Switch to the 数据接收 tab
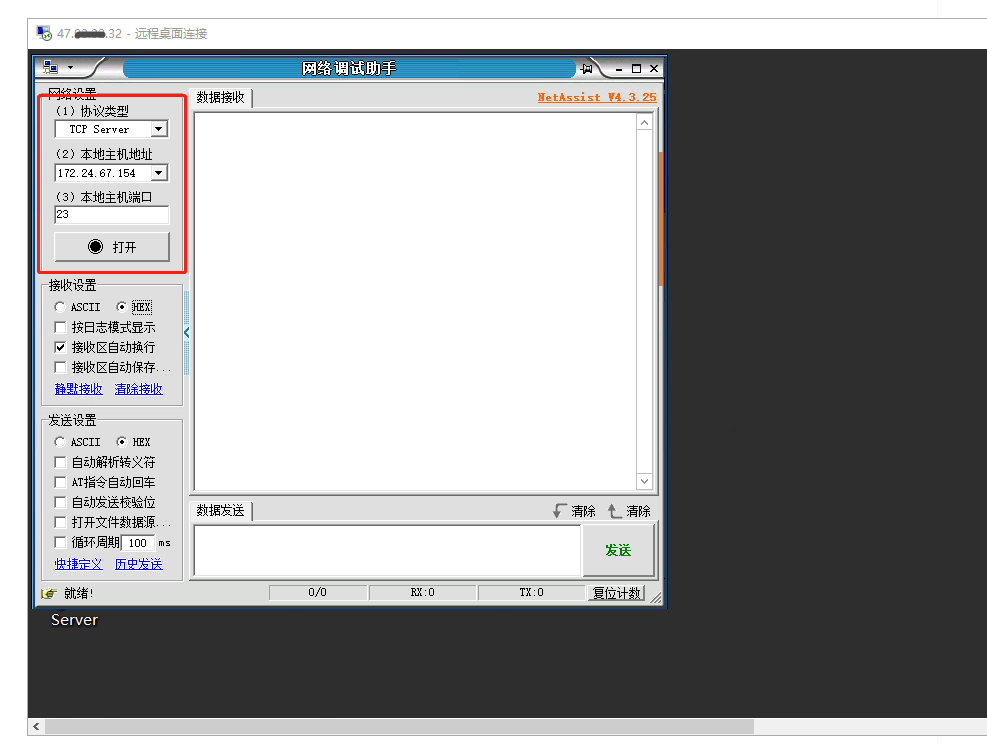 tap(220, 98)
